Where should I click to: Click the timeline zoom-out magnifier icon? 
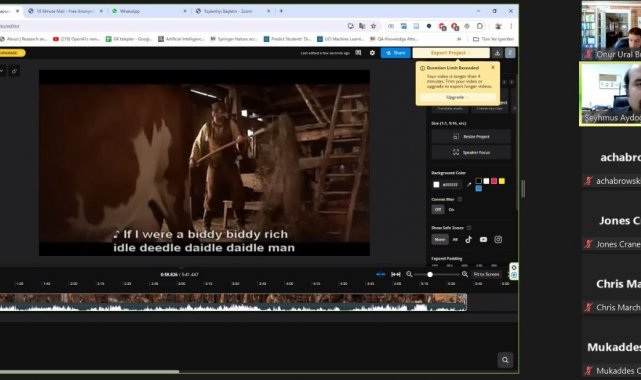coord(409,274)
